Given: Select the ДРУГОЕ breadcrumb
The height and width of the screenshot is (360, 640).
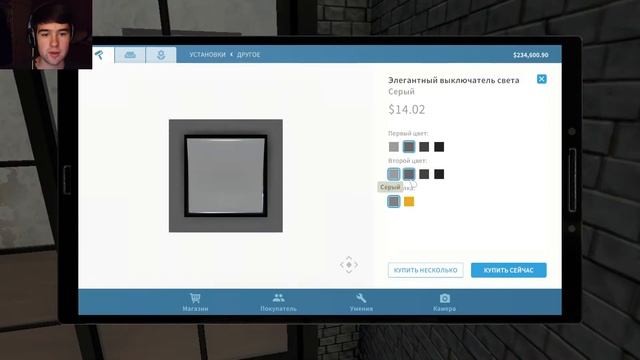Looking at the screenshot, I should coord(248,55).
